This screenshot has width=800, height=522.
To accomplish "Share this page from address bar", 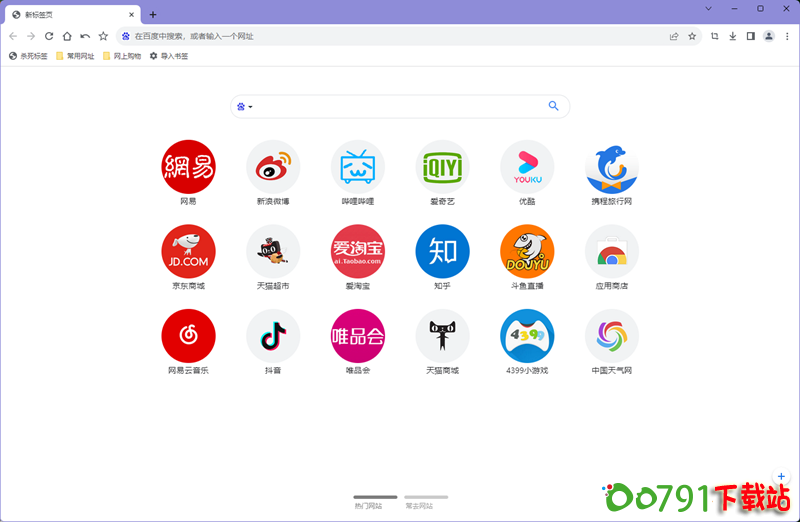I will [x=674, y=36].
